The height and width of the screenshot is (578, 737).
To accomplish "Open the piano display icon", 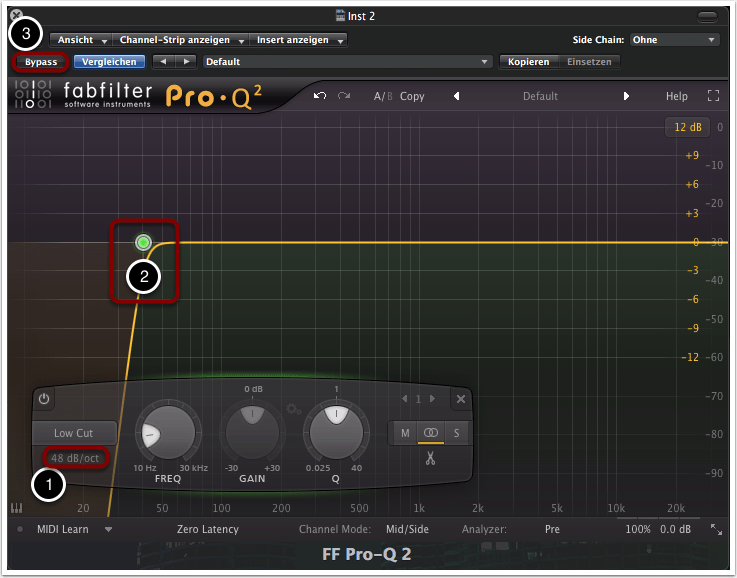I will (17, 508).
